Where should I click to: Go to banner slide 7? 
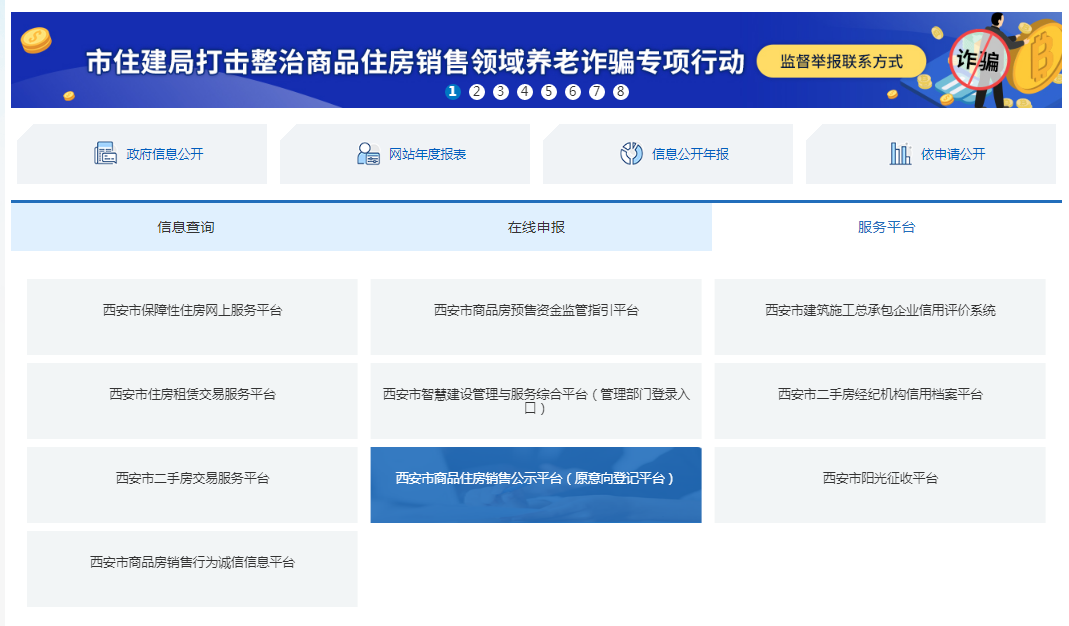coord(597,91)
